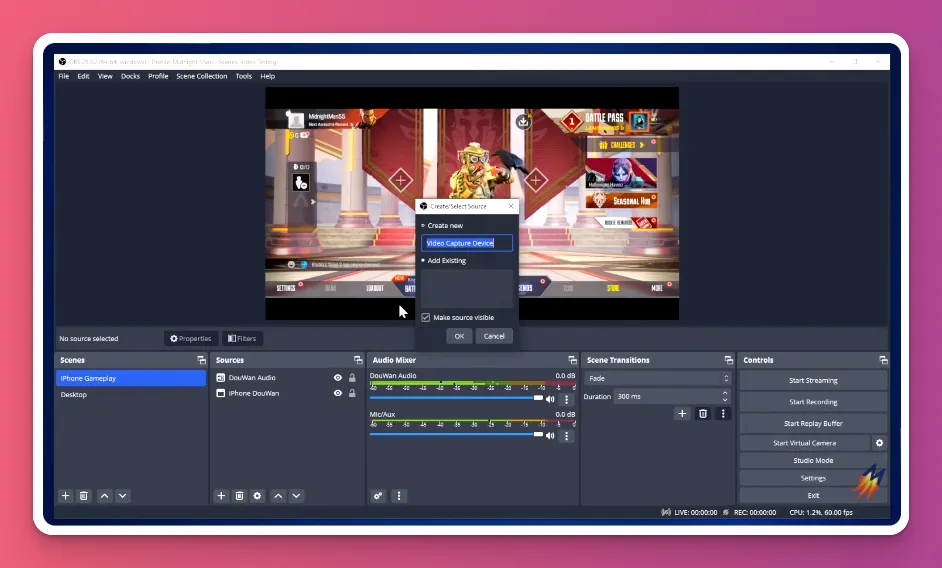This screenshot has width=942, height=568.
Task: Pop out the Audio Mixer dock
Action: (572, 360)
